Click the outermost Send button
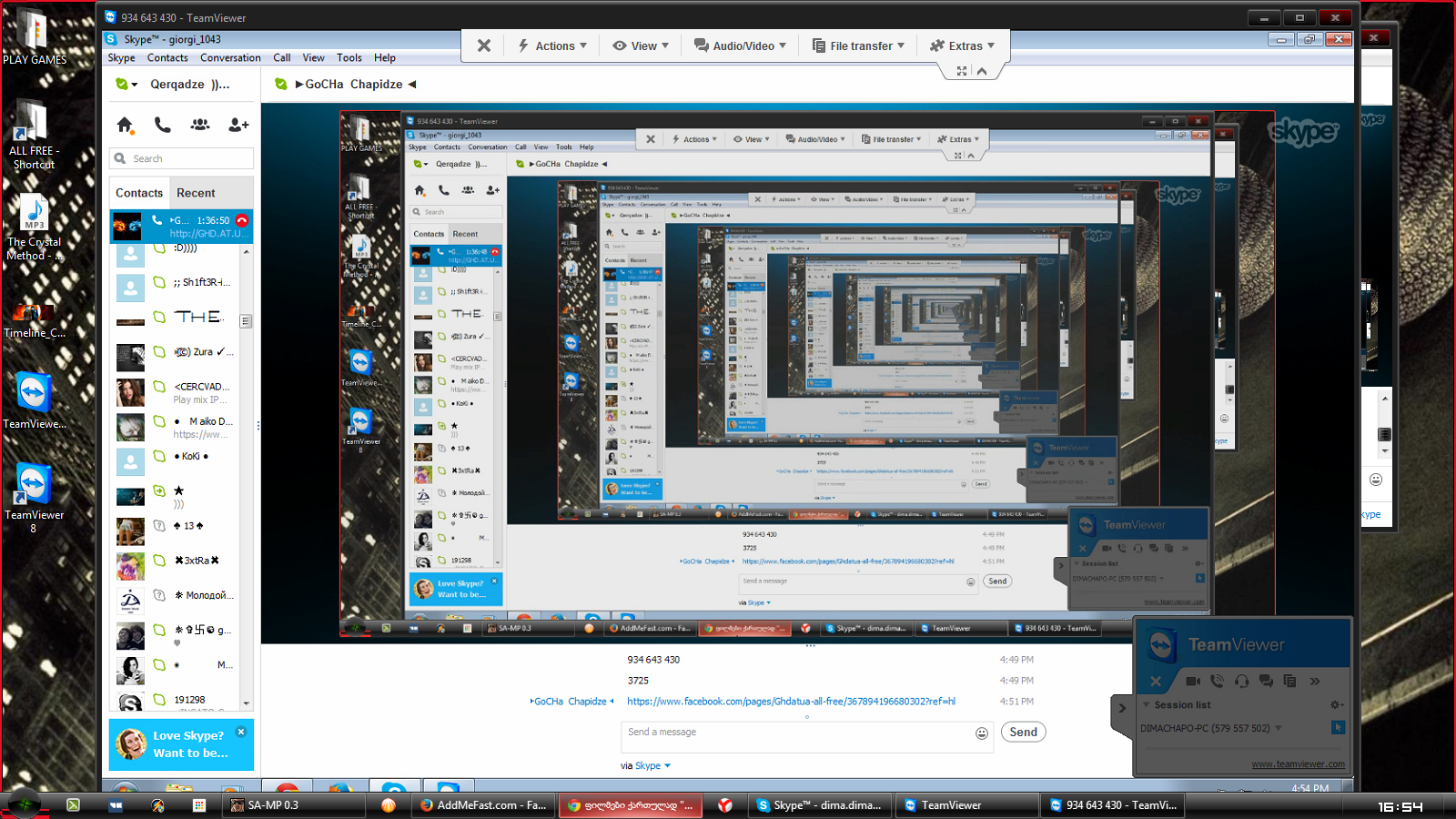Screen dimensions: 1456x819 click(1023, 733)
